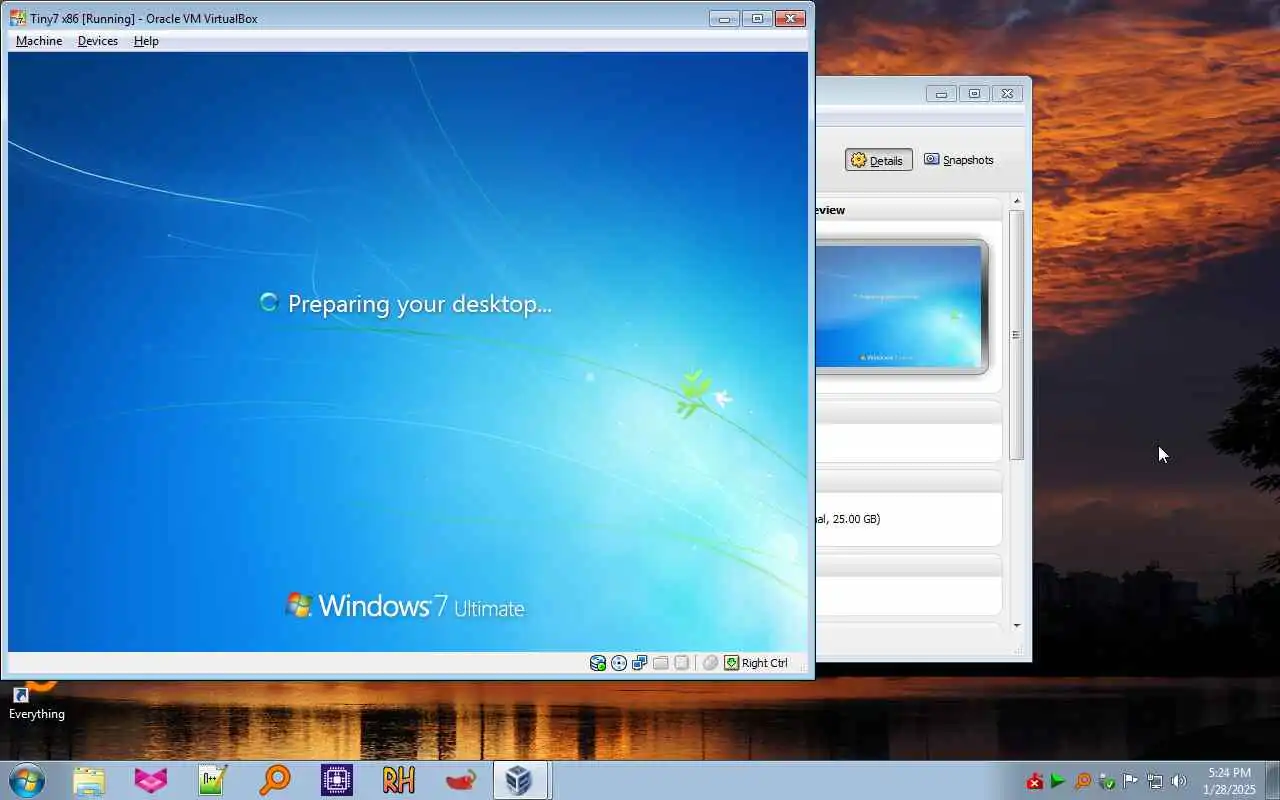Click the volume speaker tray icon
This screenshot has height=800, width=1280.
(x=1178, y=781)
